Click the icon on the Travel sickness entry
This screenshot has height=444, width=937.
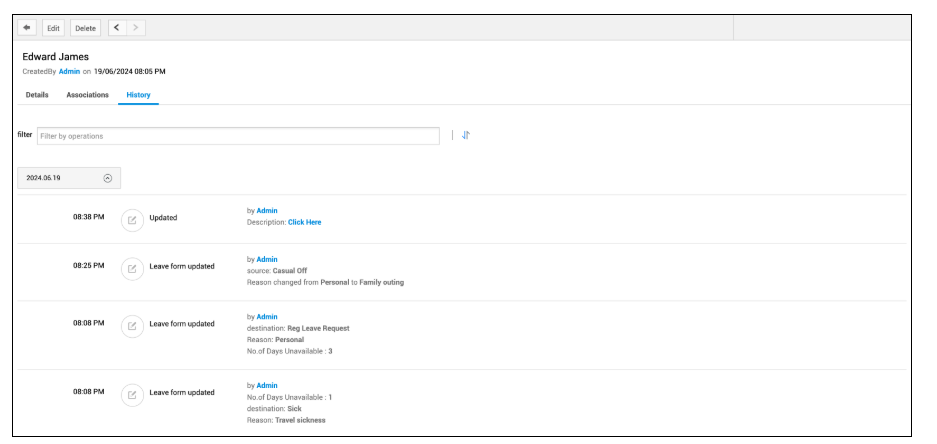[132, 393]
